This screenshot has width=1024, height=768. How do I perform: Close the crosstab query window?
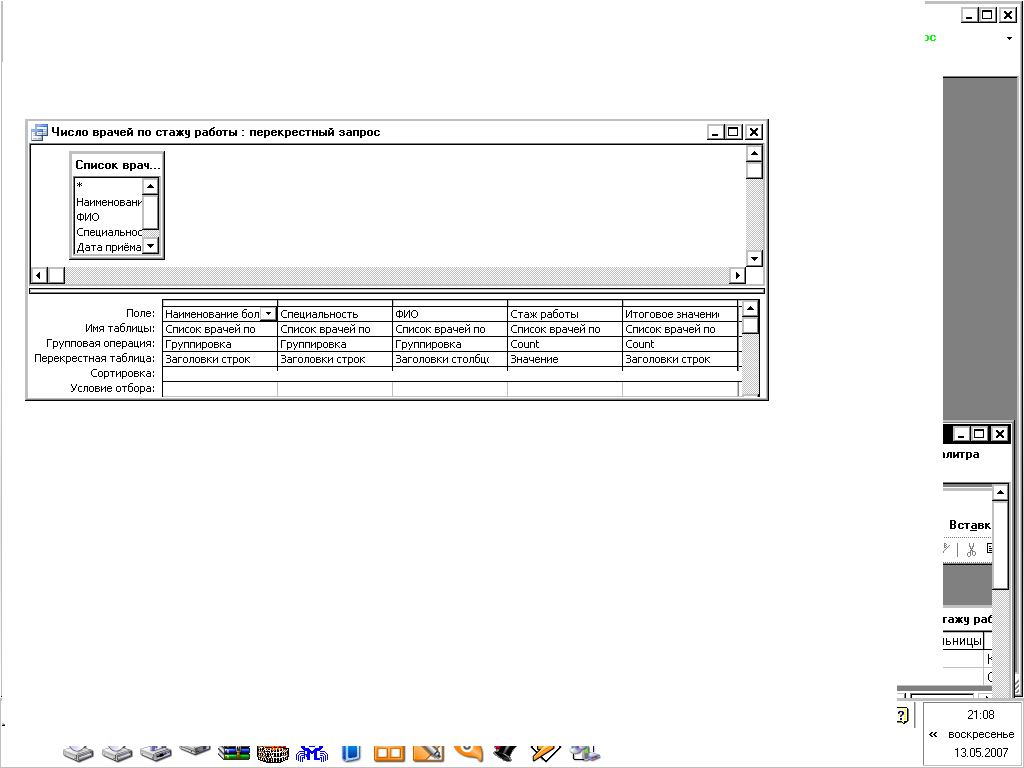pyautogui.click(x=754, y=132)
